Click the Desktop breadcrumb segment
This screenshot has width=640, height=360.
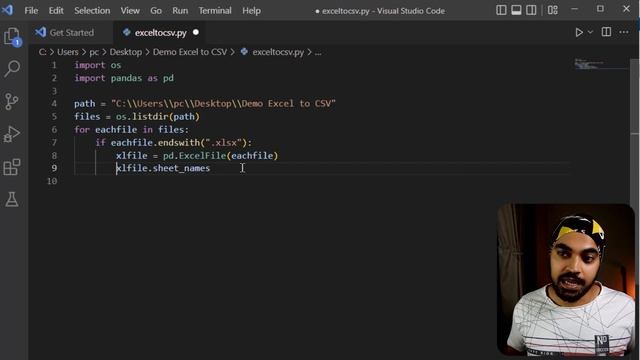coord(126,52)
